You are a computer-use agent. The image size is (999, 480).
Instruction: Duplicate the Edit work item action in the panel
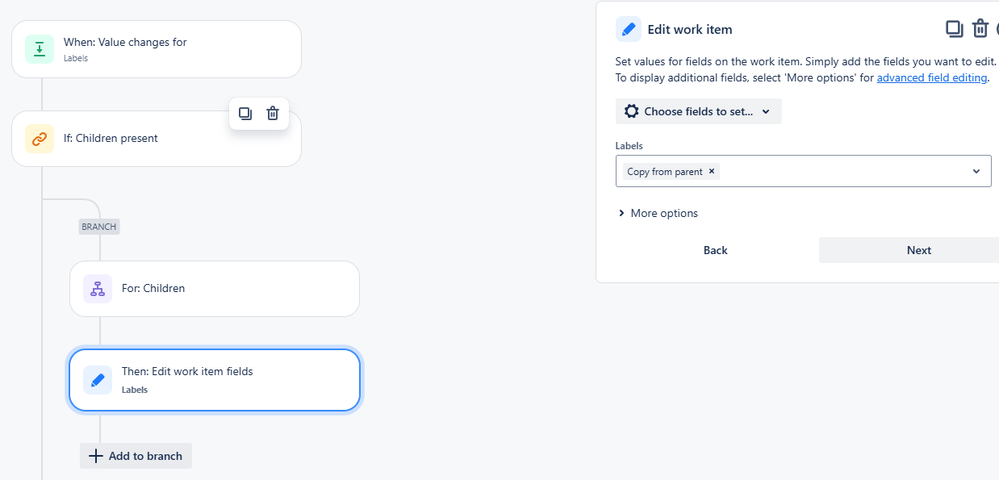pyautogui.click(x=954, y=29)
